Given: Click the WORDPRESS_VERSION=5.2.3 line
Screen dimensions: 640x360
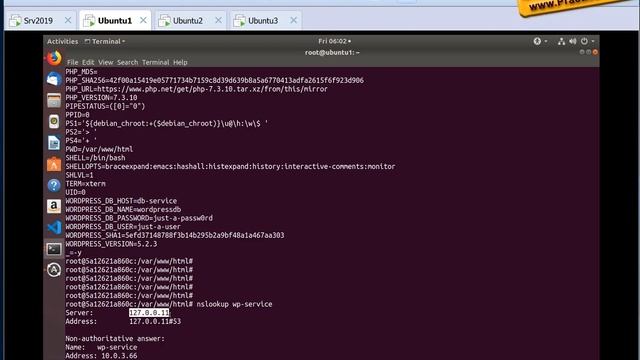Looking at the screenshot, I should [x=111, y=244].
